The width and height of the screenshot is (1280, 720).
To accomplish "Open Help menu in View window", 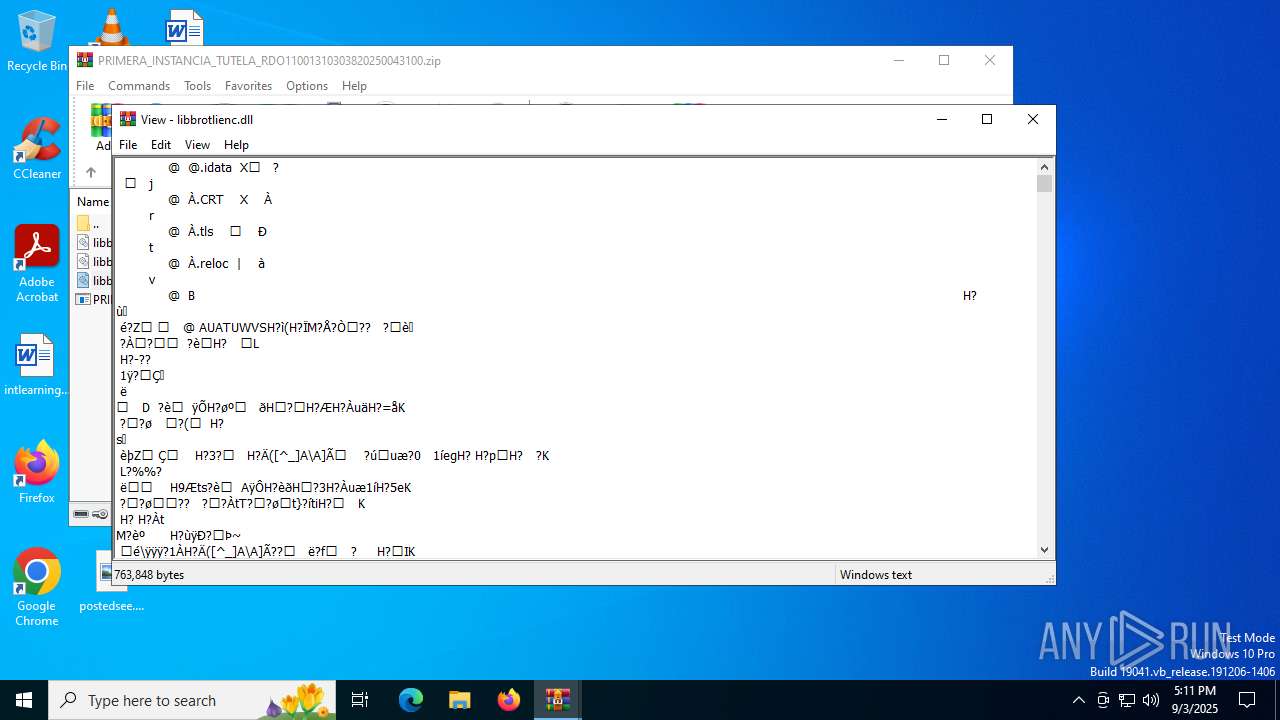I will pos(236,145).
